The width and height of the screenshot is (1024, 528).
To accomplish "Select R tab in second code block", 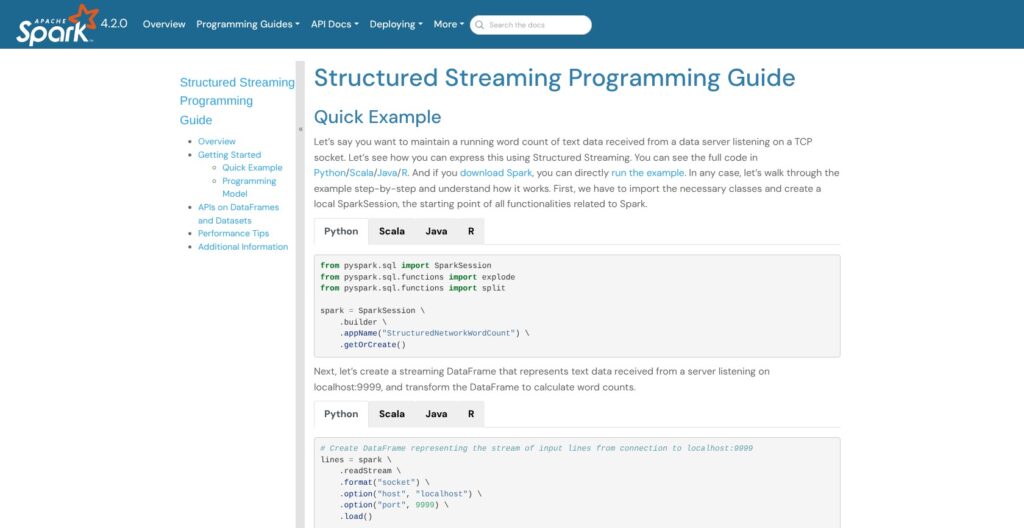I will pyautogui.click(x=471, y=414).
